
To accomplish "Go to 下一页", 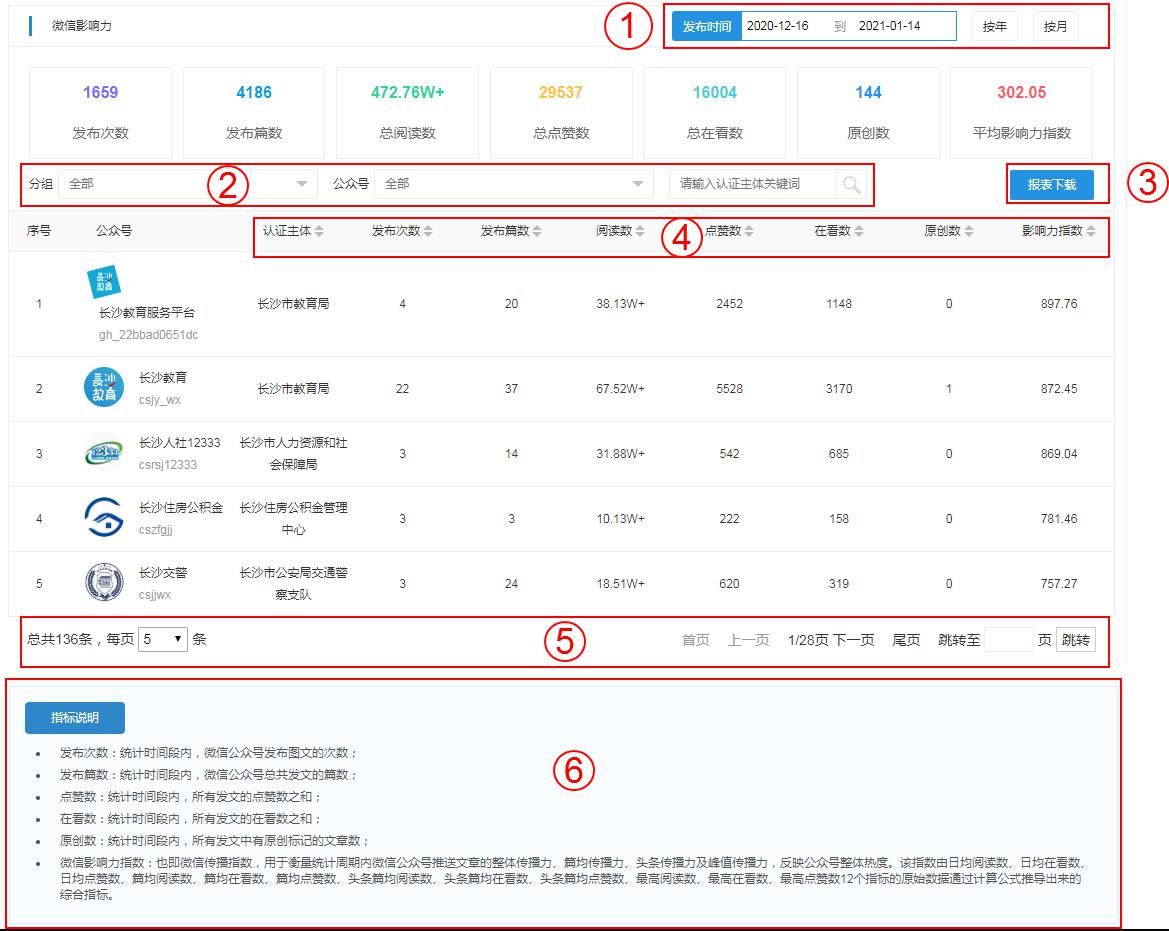I will 853,640.
